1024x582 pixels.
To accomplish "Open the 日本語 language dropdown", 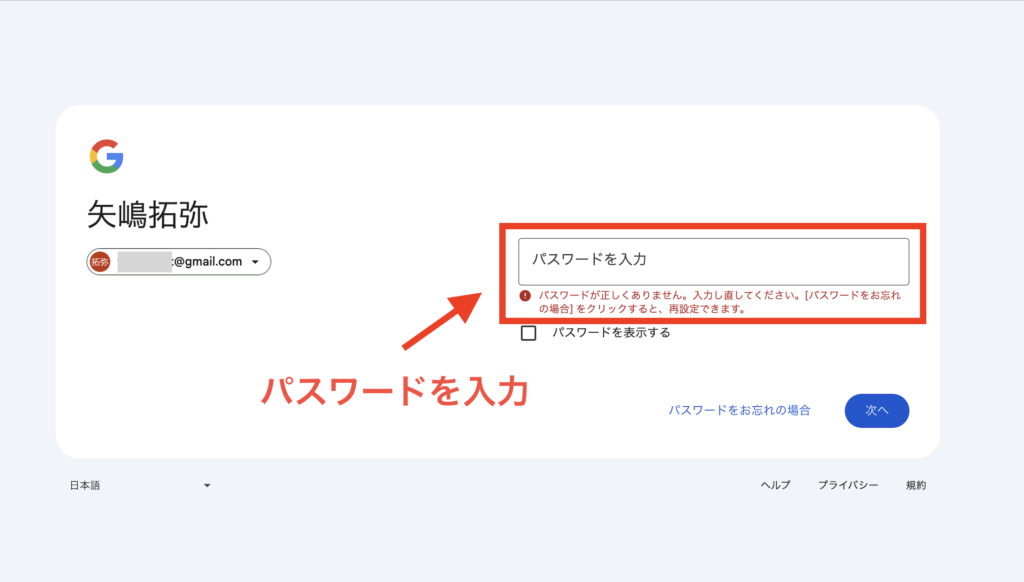I will (x=140, y=485).
